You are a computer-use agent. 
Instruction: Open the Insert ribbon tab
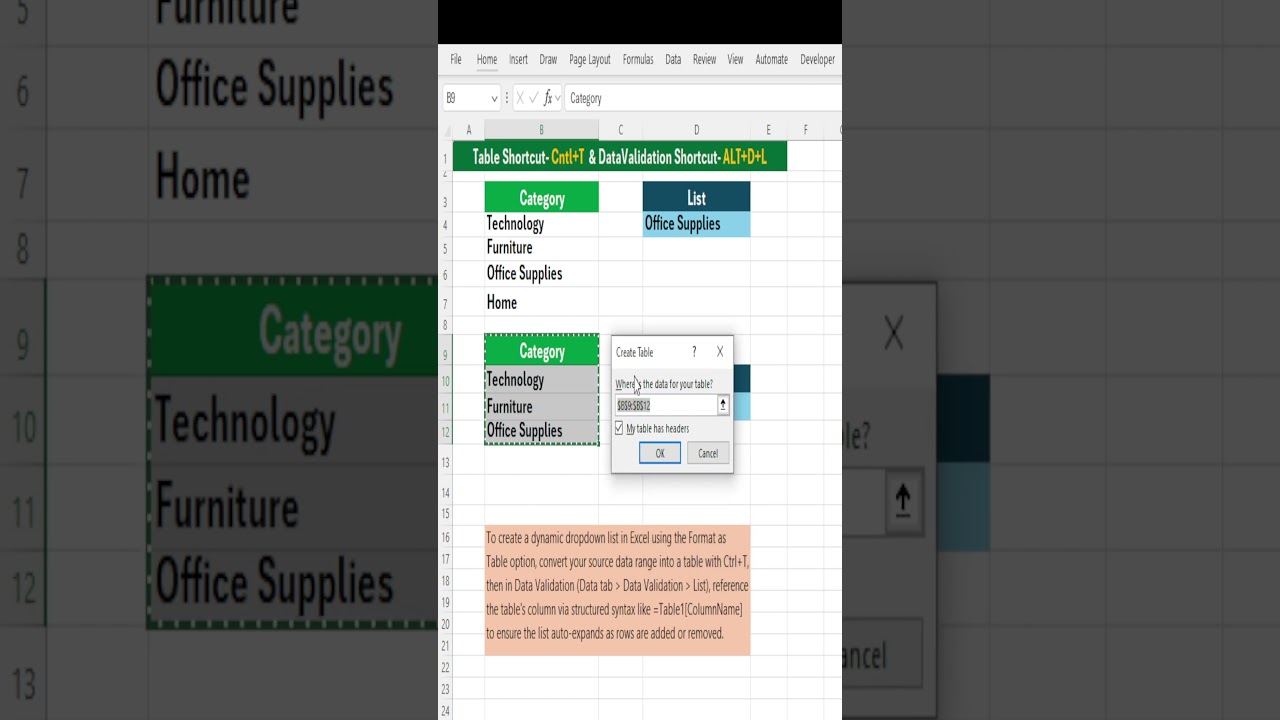tap(518, 59)
